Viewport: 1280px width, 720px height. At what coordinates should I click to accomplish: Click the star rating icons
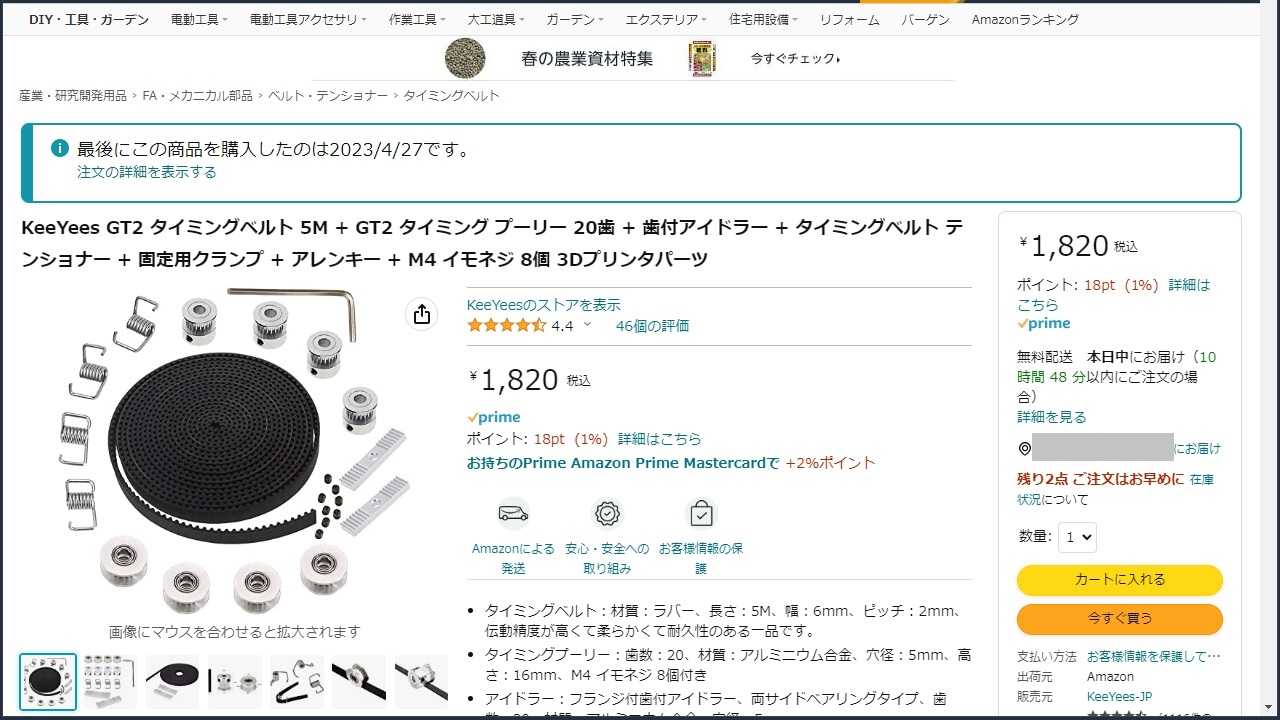tap(506, 325)
